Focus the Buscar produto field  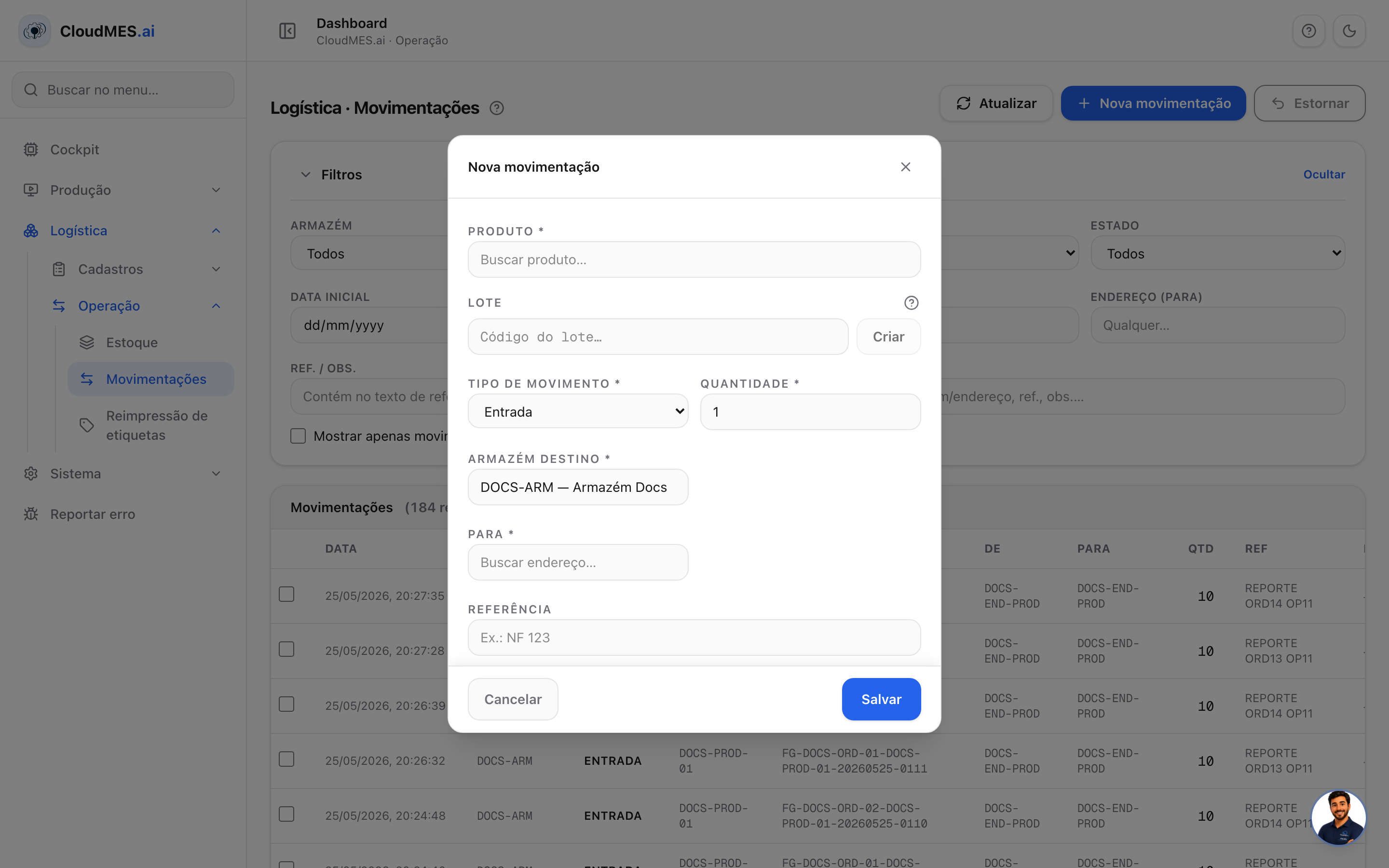coord(694,259)
